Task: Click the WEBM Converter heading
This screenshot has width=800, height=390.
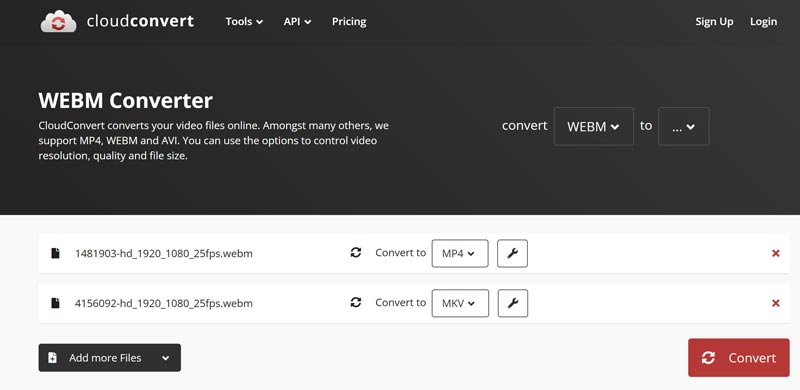Action: [x=126, y=101]
